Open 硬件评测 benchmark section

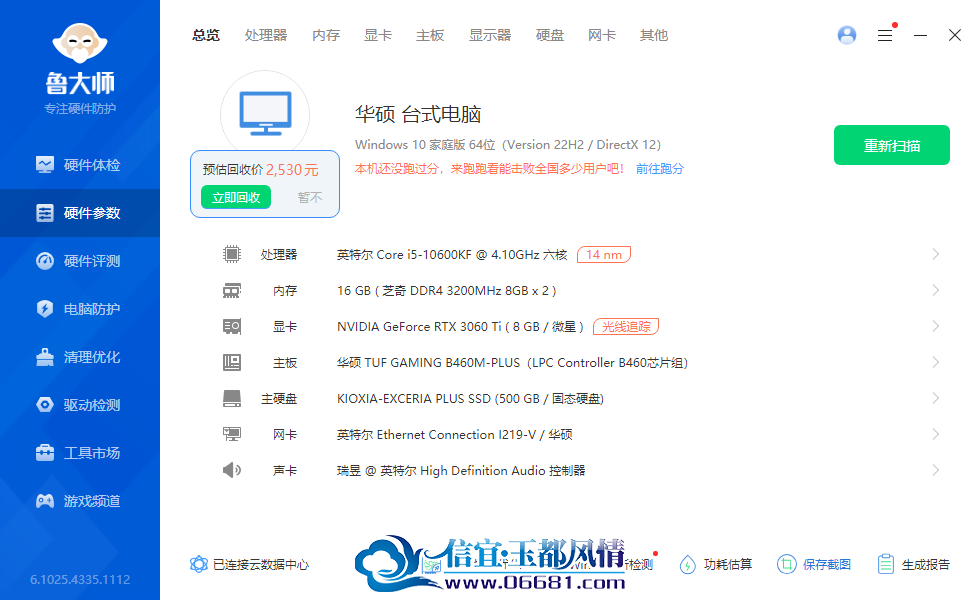79,261
